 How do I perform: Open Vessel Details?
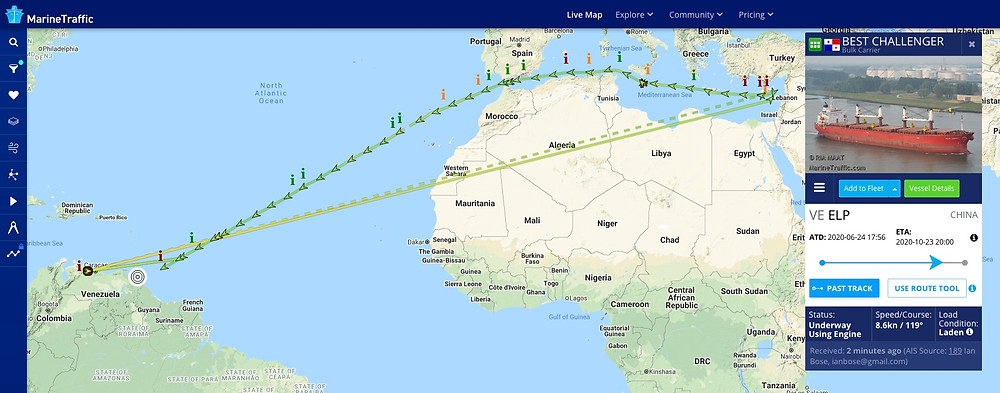point(932,188)
